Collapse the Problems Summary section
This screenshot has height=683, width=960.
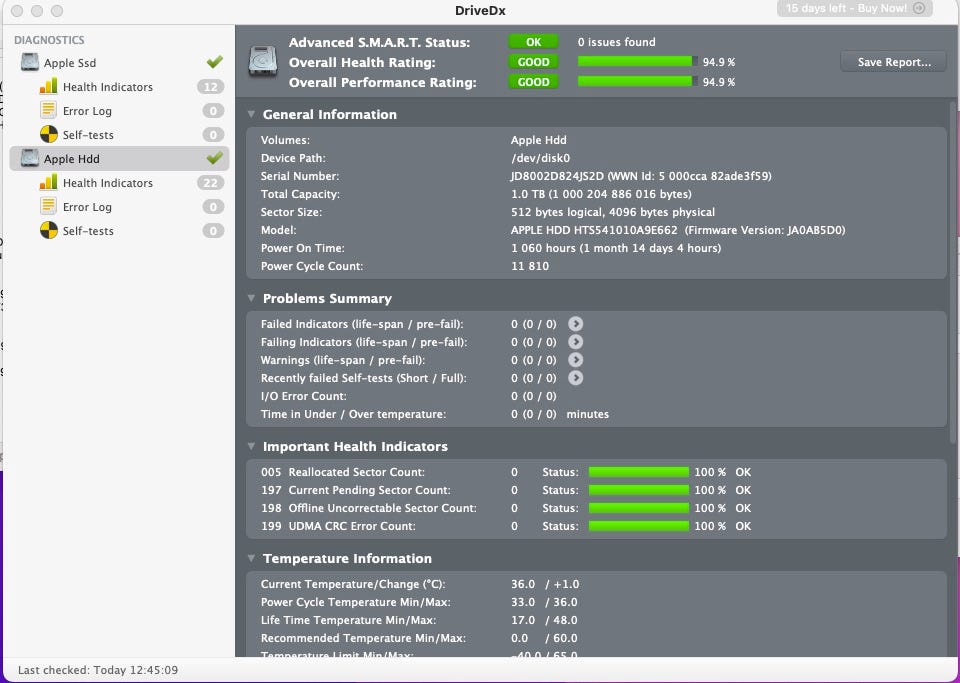click(252, 299)
